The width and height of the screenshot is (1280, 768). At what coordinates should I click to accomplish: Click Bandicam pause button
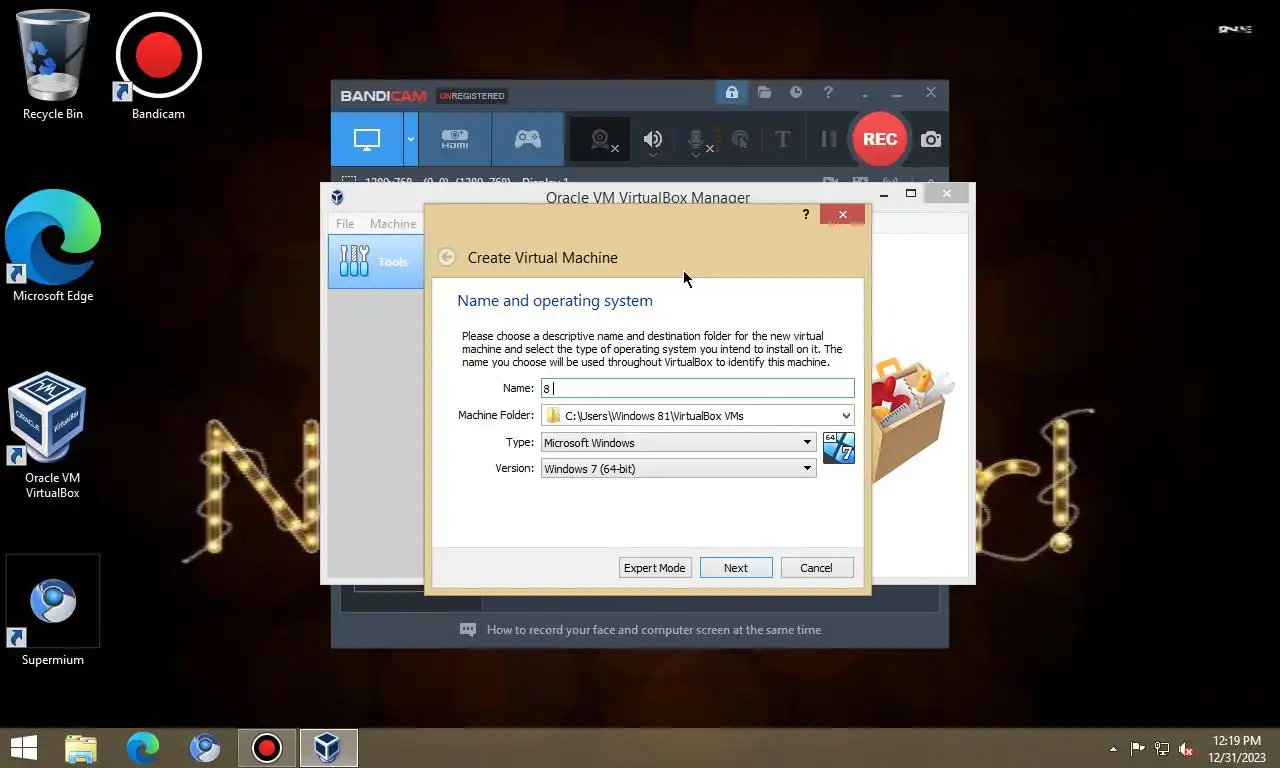click(x=828, y=140)
